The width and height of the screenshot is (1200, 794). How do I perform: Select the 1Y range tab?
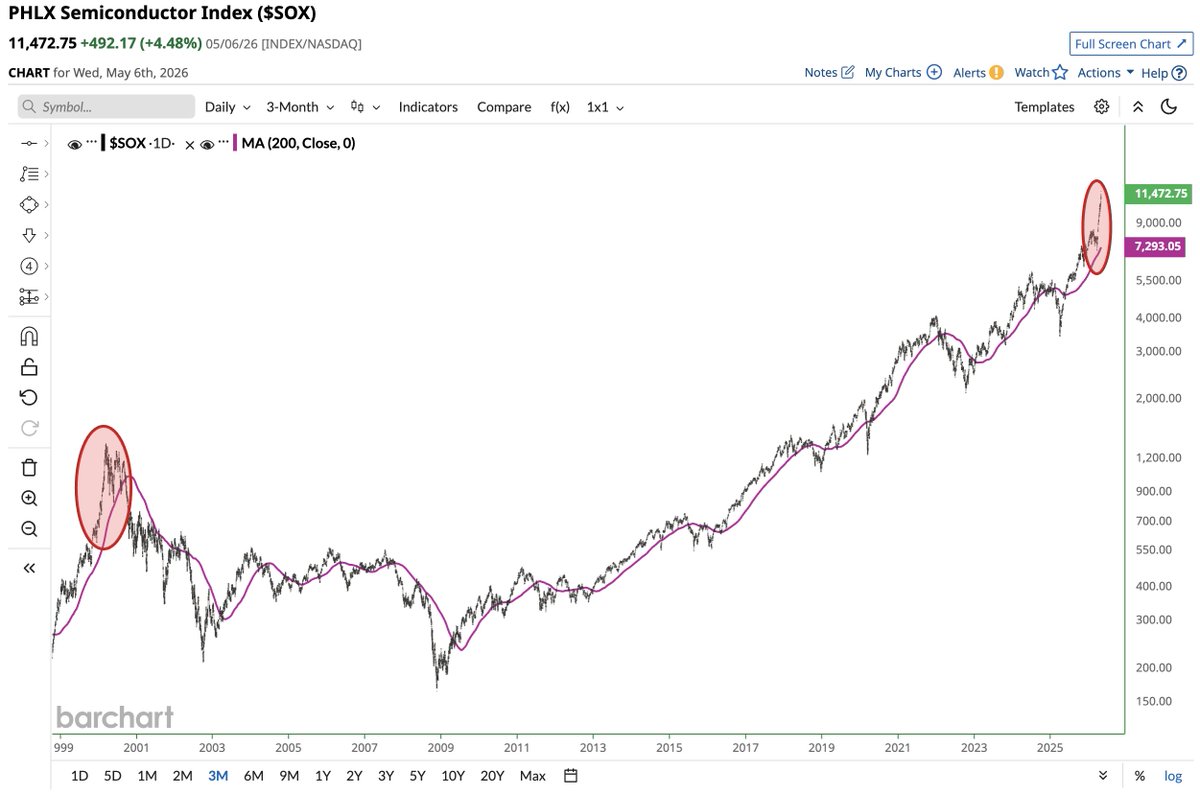[x=323, y=776]
